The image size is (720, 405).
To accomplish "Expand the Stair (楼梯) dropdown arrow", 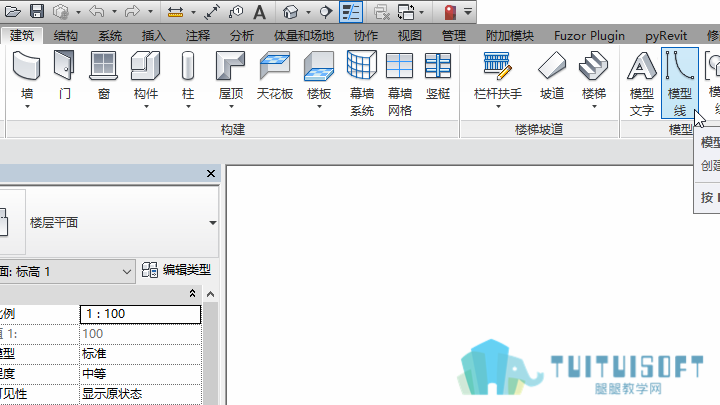I will point(594,107).
